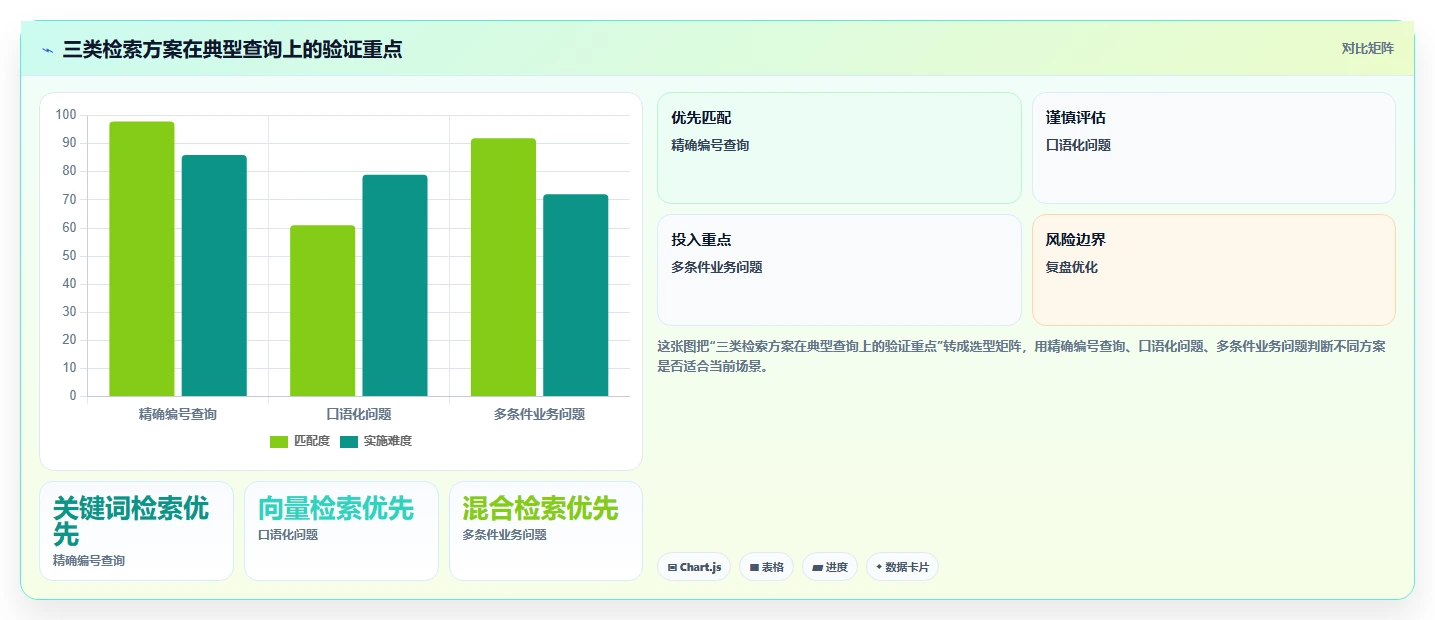Click the 匹配度 bar for 精确编号查询
Viewport: 1435px width, 620px height.
click(x=142, y=259)
